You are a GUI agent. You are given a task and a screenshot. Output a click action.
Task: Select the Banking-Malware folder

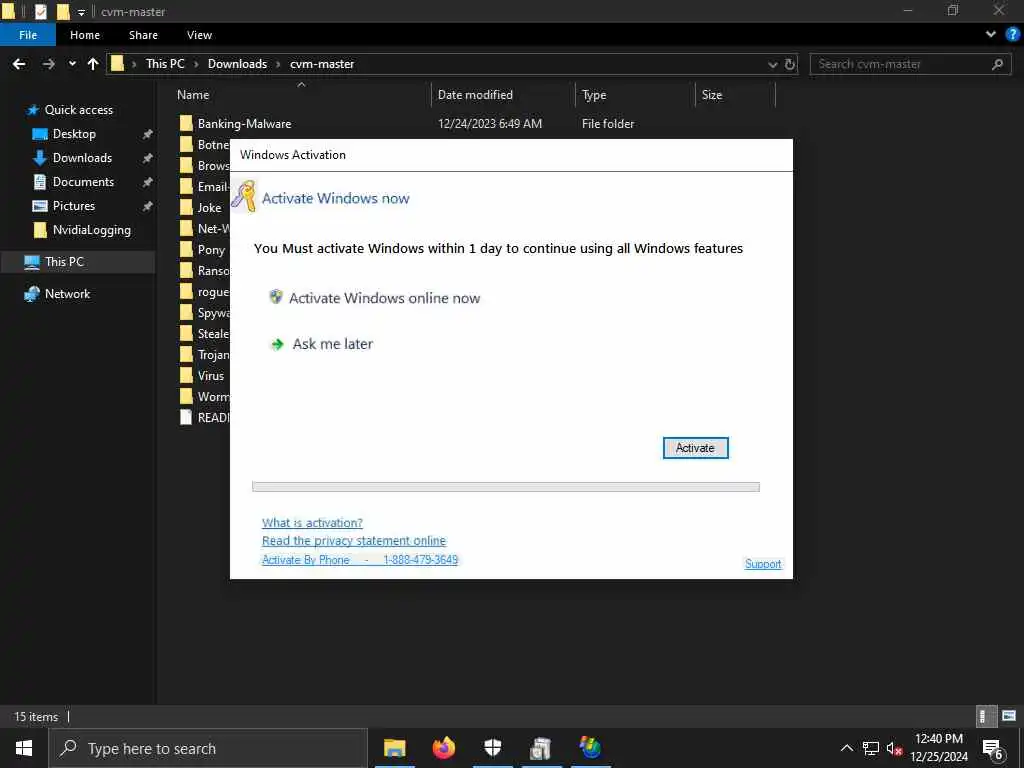(x=244, y=123)
